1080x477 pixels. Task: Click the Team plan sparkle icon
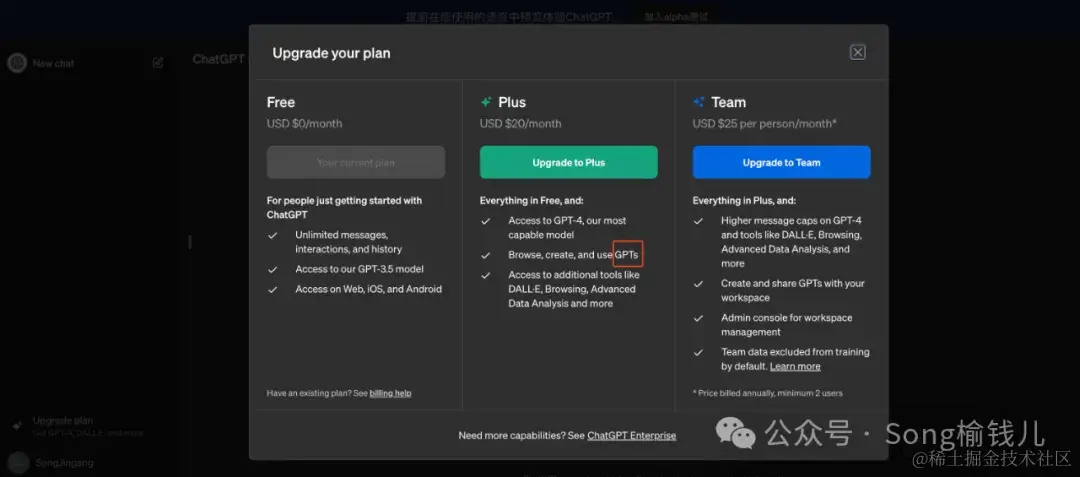click(698, 102)
